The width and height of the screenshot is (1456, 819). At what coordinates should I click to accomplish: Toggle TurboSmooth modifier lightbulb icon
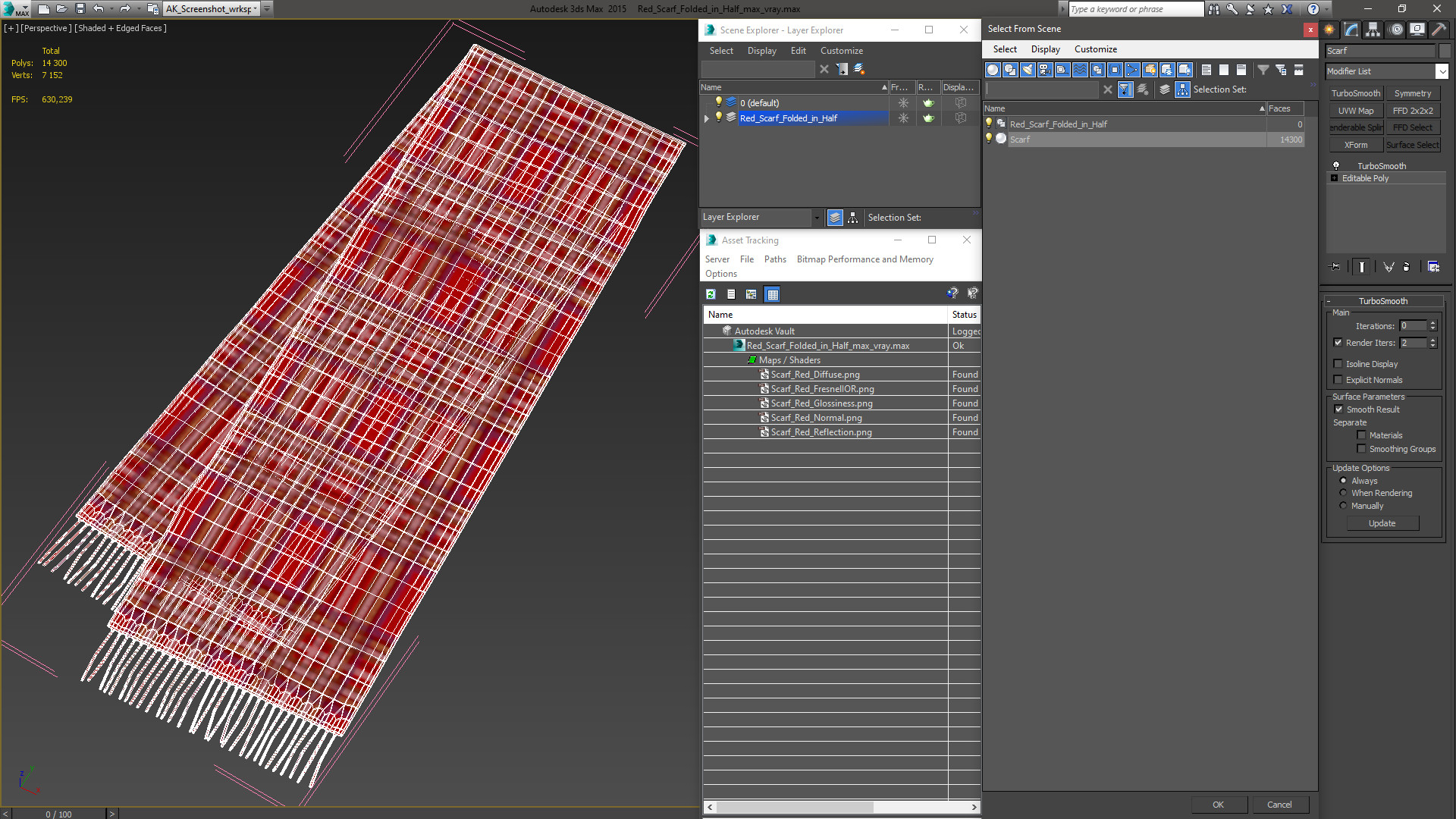point(1336,166)
